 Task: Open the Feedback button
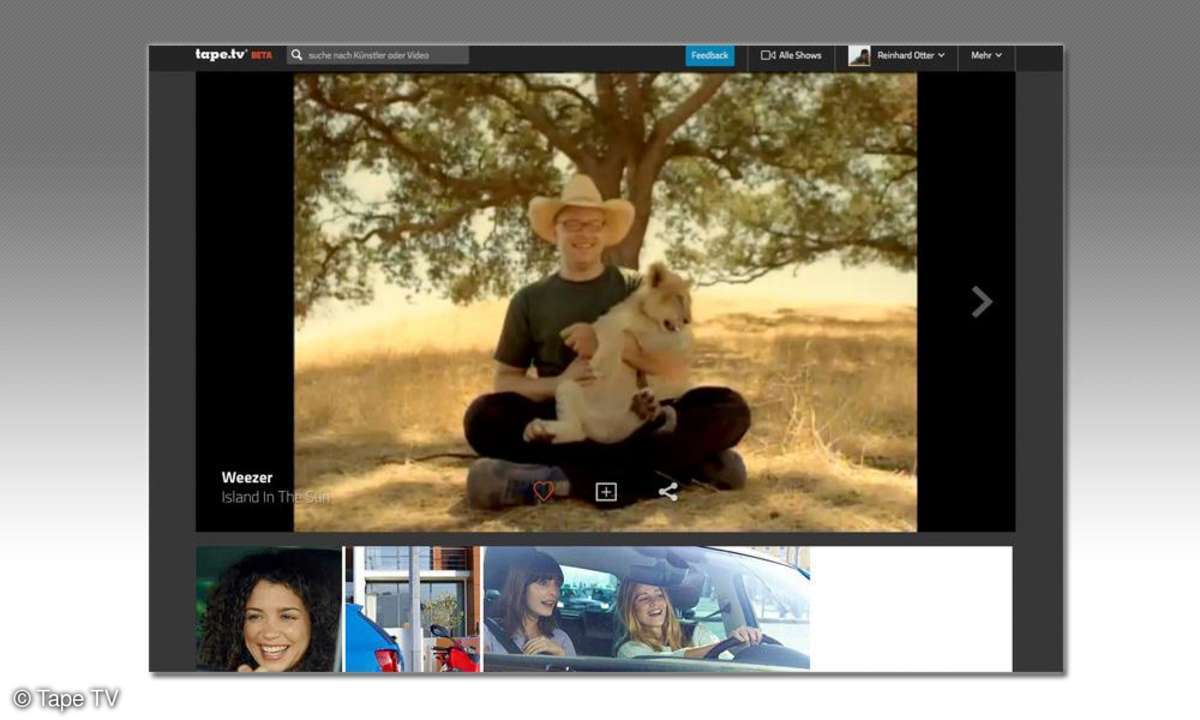coord(710,55)
